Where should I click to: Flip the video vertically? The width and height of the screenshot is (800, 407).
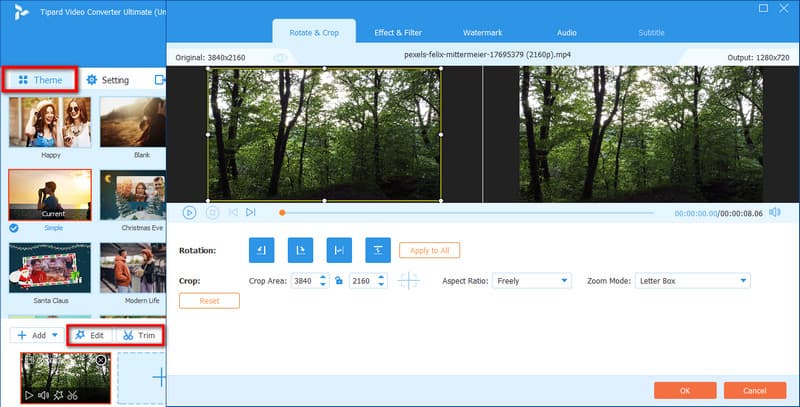click(378, 250)
